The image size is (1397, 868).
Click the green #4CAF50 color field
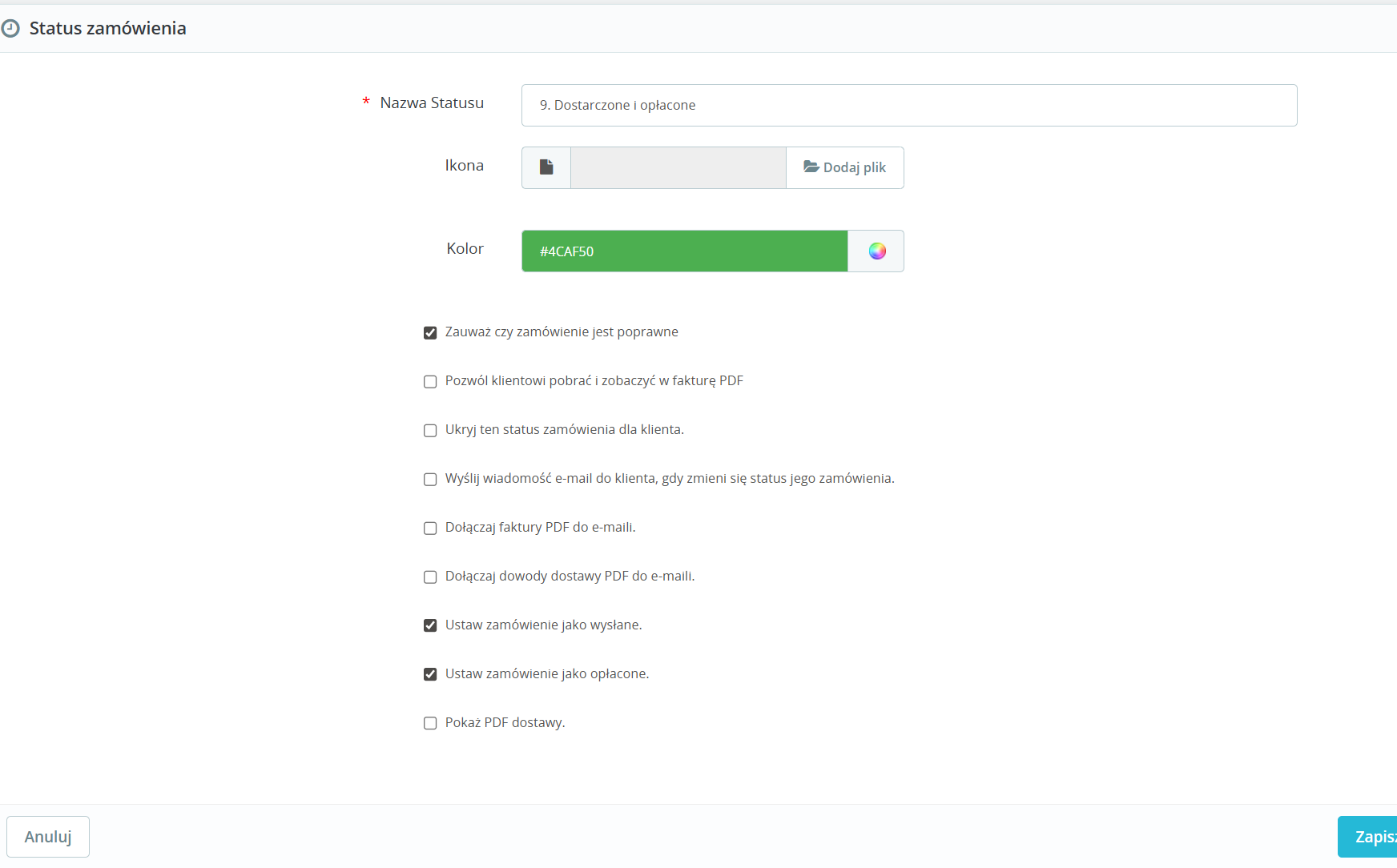pyautogui.click(x=685, y=251)
